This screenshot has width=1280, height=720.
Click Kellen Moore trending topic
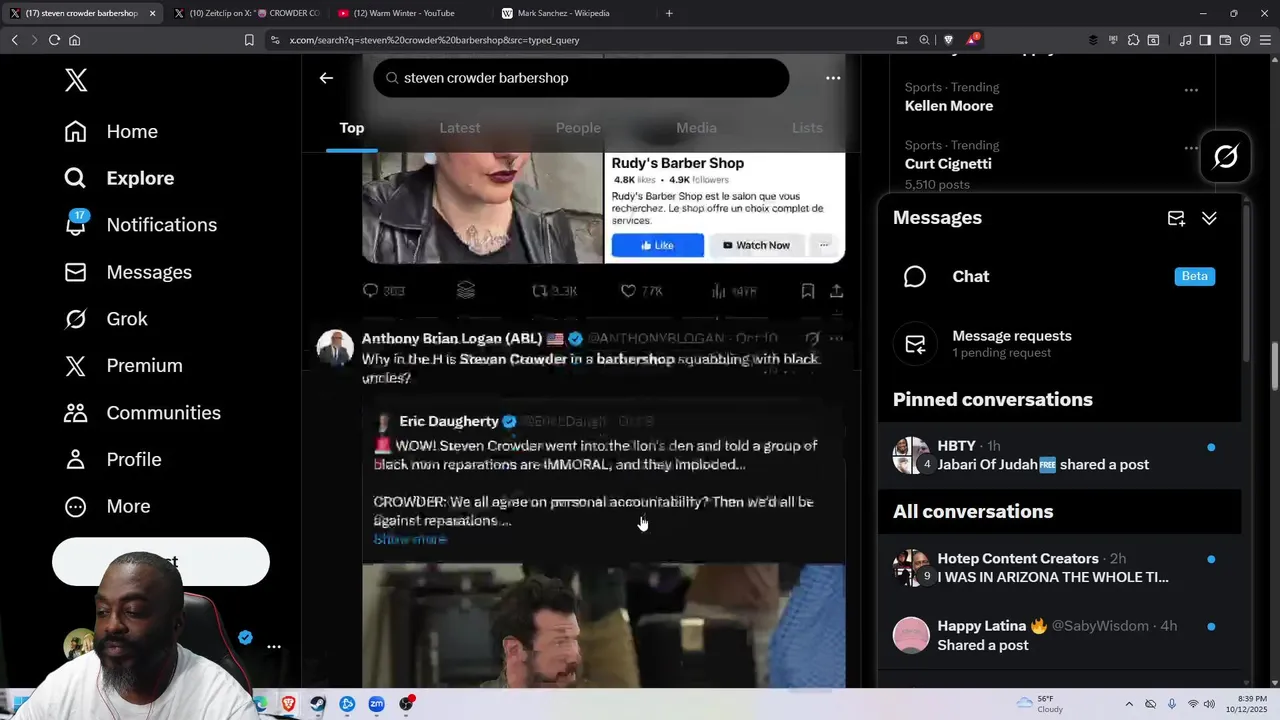tap(949, 106)
